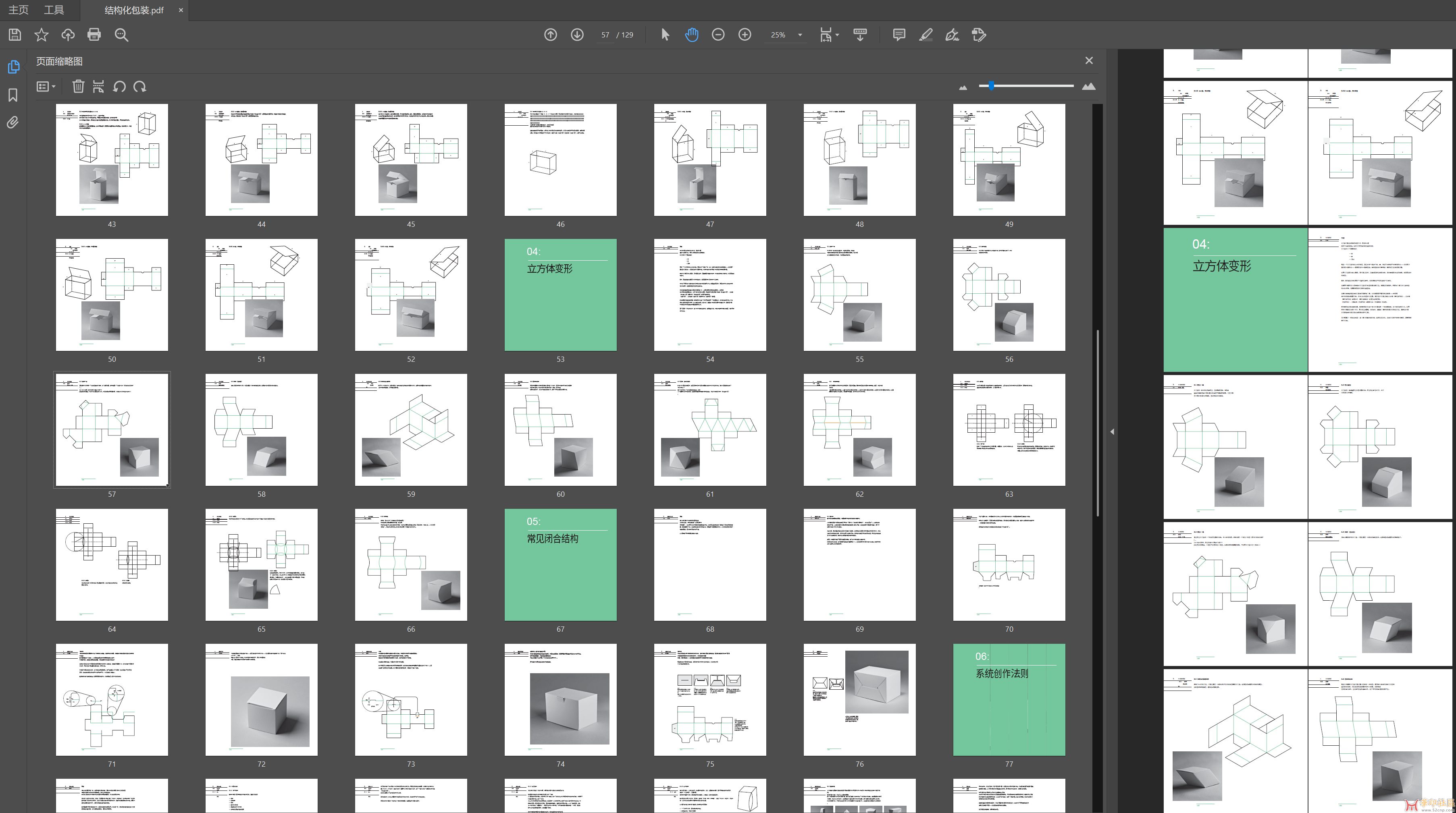Switch to 主页 tab

click(x=18, y=10)
